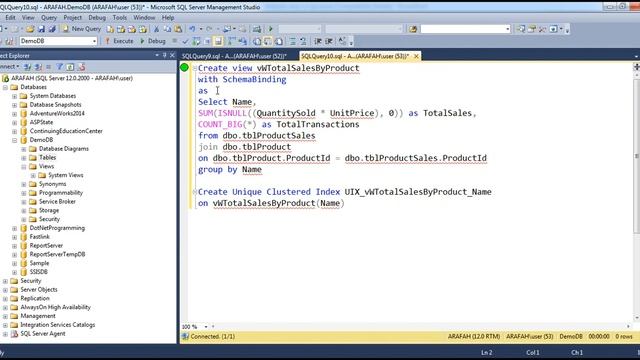Pin the Object Explorer panel (auto hide)
Viewport: 640px width, 360px height.
click(164, 55)
